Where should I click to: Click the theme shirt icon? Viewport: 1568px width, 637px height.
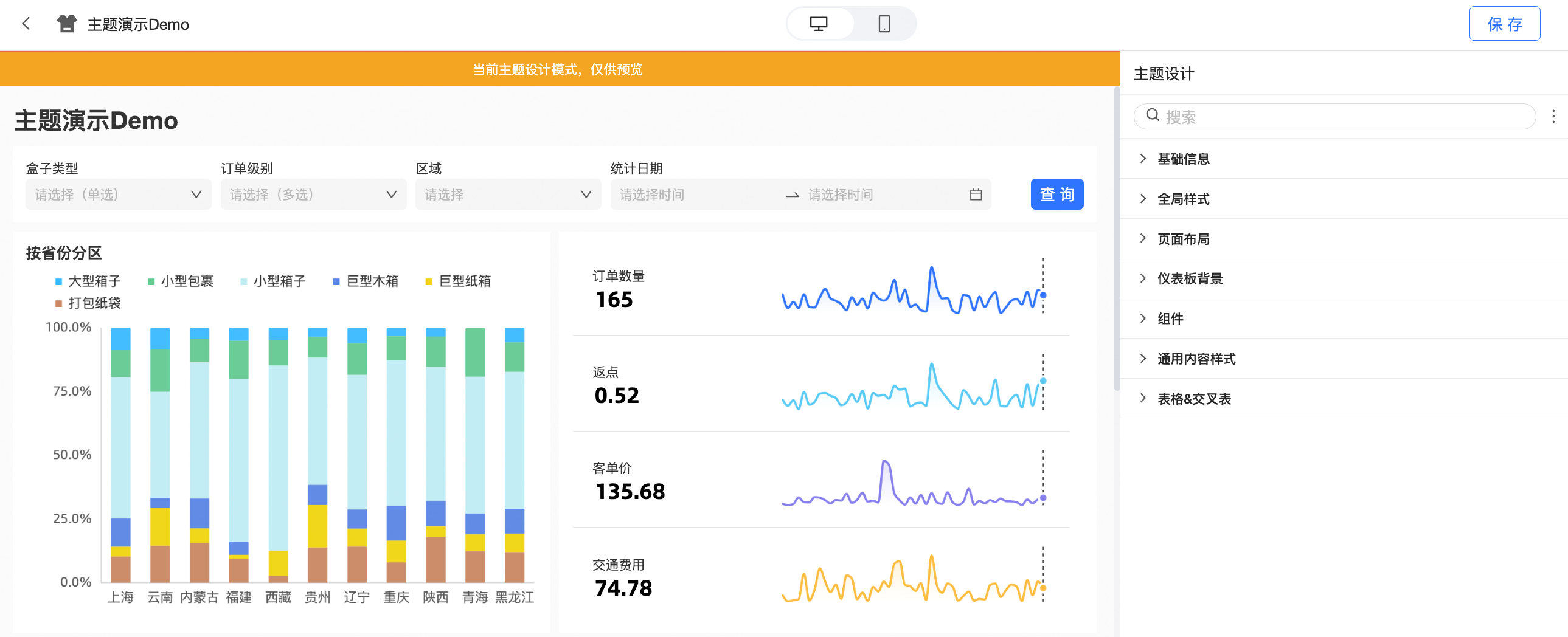(66, 24)
